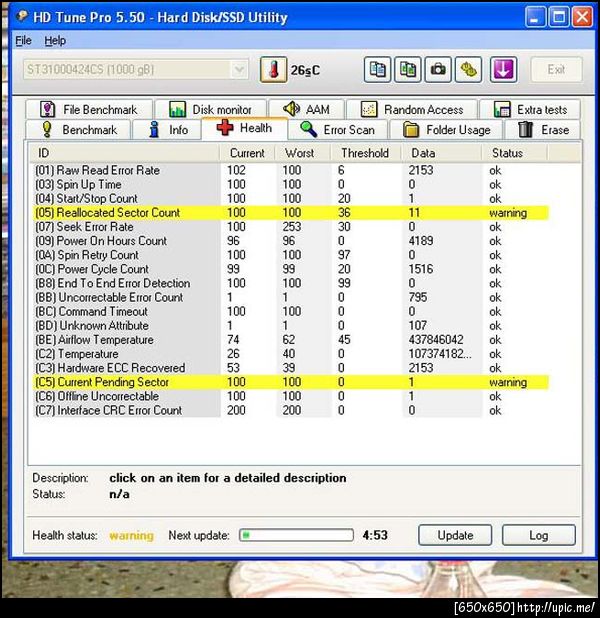Click the copy text to clipboard icon
This screenshot has height=618, width=600.
pos(377,70)
